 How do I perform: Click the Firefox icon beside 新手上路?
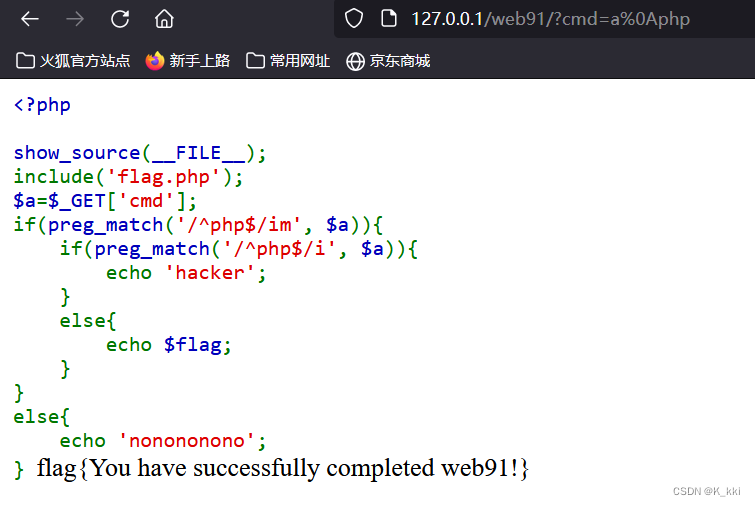point(155,61)
